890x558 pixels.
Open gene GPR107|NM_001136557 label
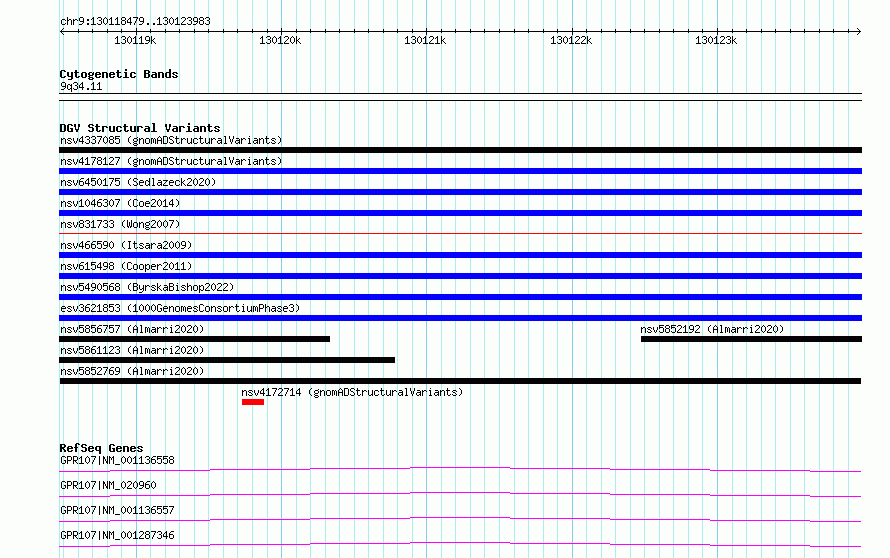point(117,510)
